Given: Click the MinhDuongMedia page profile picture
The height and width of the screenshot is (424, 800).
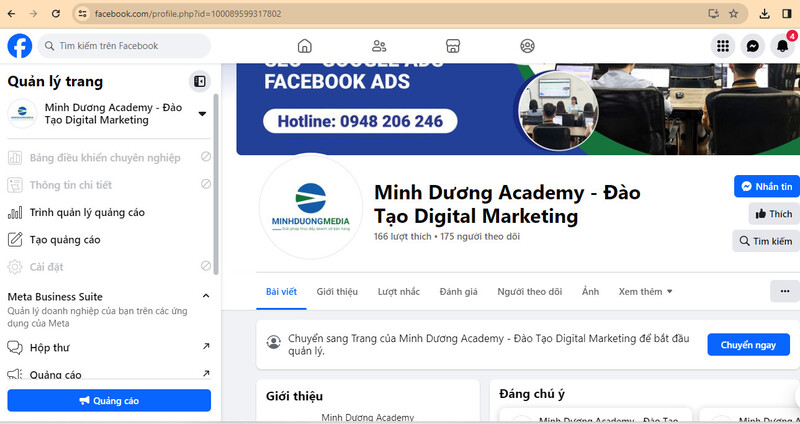Looking at the screenshot, I should 311,207.
